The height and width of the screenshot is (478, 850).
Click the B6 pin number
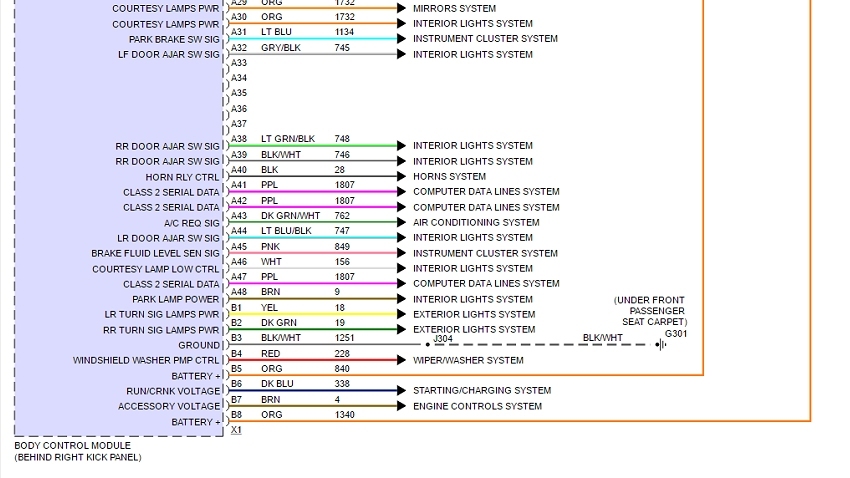(236, 384)
